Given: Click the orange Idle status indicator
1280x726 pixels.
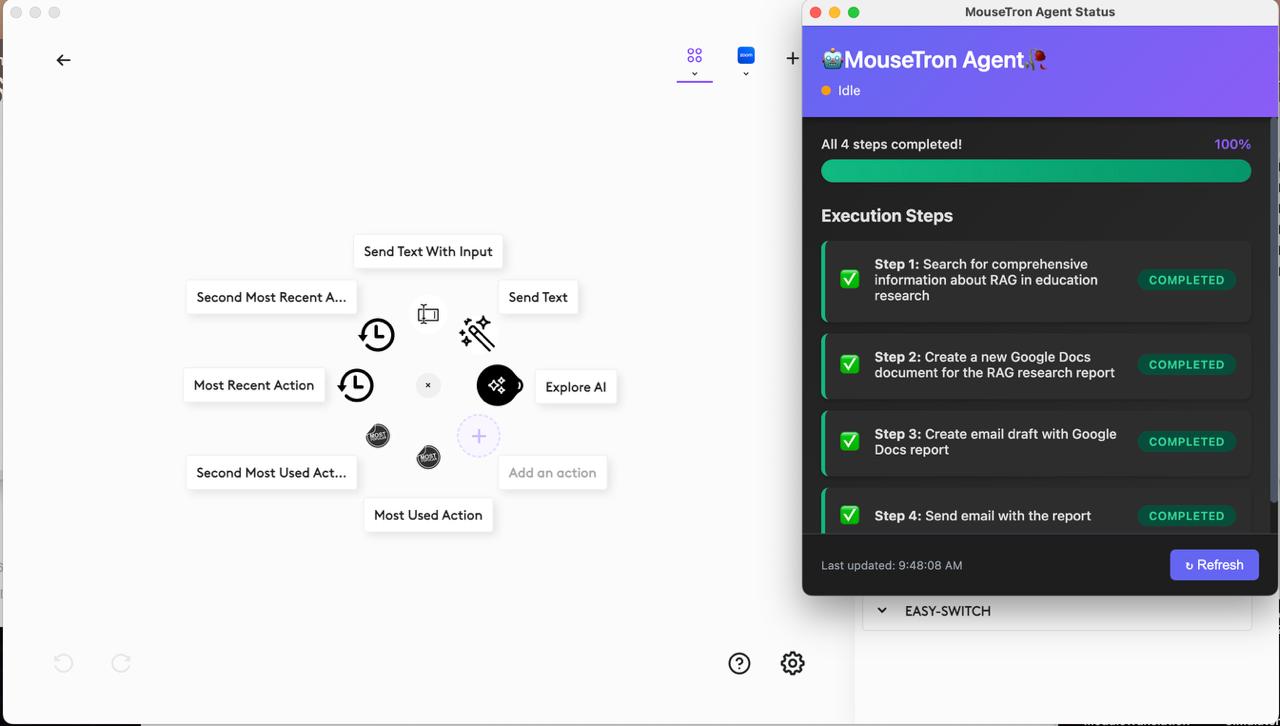Looking at the screenshot, I should pyautogui.click(x=826, y=91).
